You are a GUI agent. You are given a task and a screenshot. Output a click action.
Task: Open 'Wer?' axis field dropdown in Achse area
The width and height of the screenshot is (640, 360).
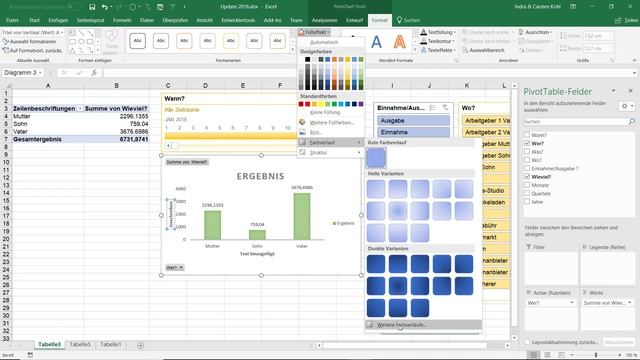point(571,303)
